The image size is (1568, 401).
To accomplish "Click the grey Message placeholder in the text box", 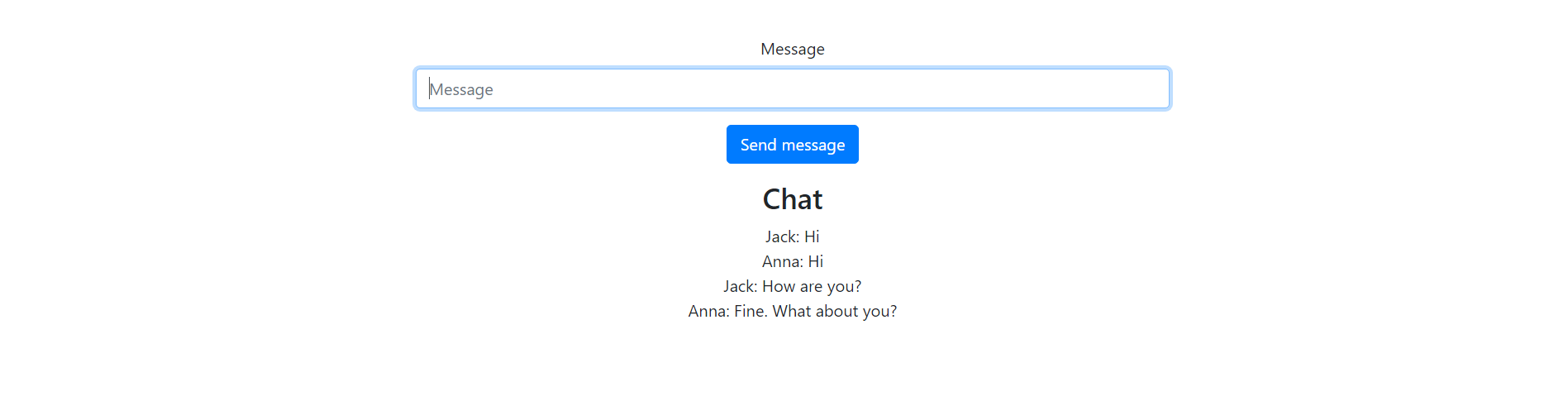I will (461, 89).
